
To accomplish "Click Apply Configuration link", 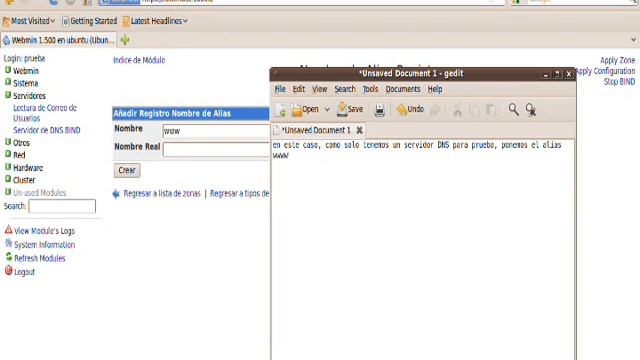I will tap(606, 71).
